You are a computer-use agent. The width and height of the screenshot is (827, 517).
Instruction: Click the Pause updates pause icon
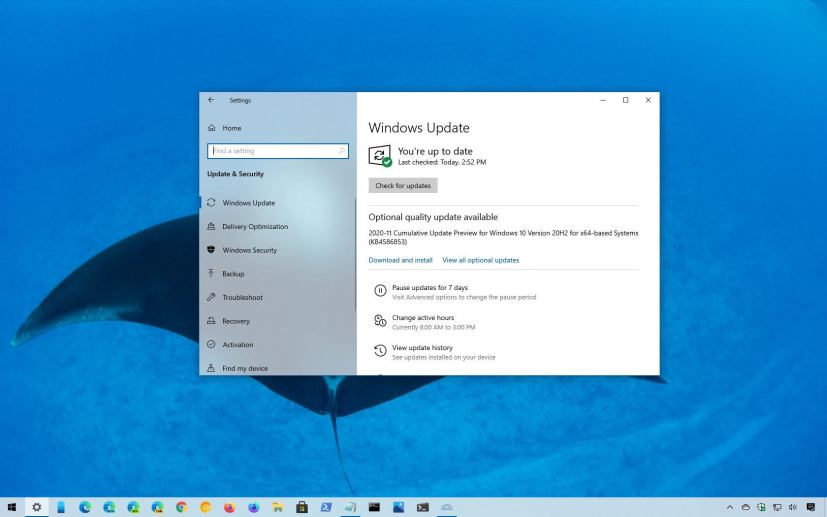click(x=380, y=290)
